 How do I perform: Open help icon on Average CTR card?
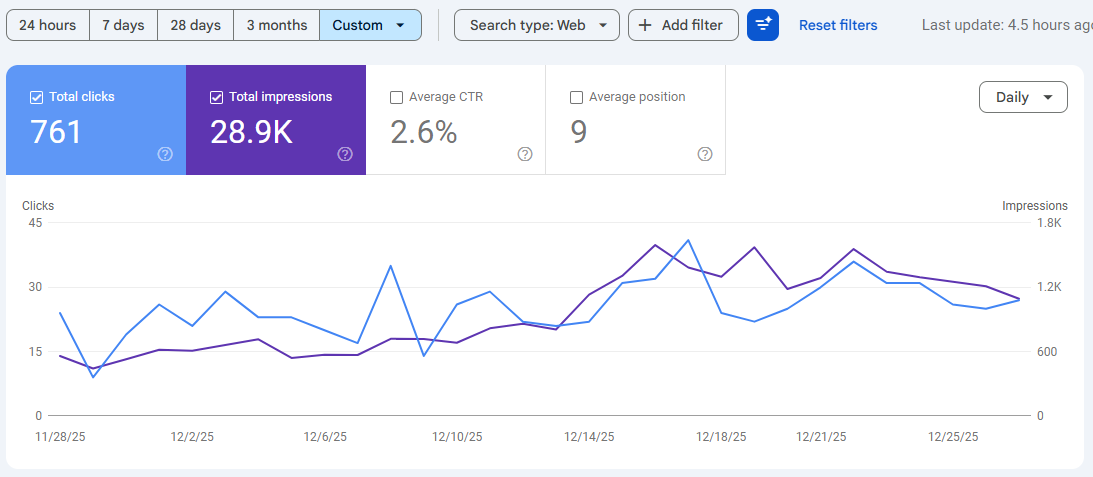525,154
